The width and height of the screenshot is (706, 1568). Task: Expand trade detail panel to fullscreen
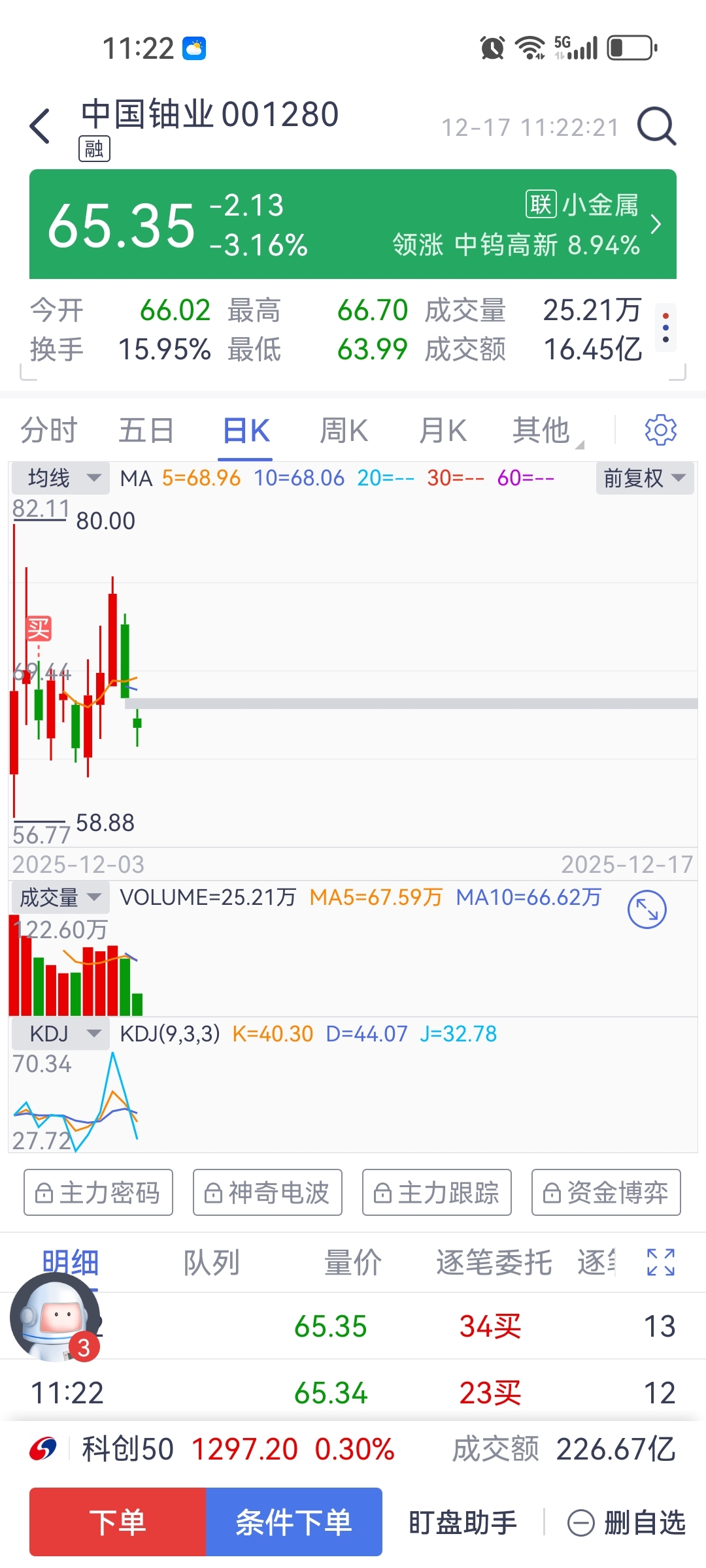tap(660, 1262)
